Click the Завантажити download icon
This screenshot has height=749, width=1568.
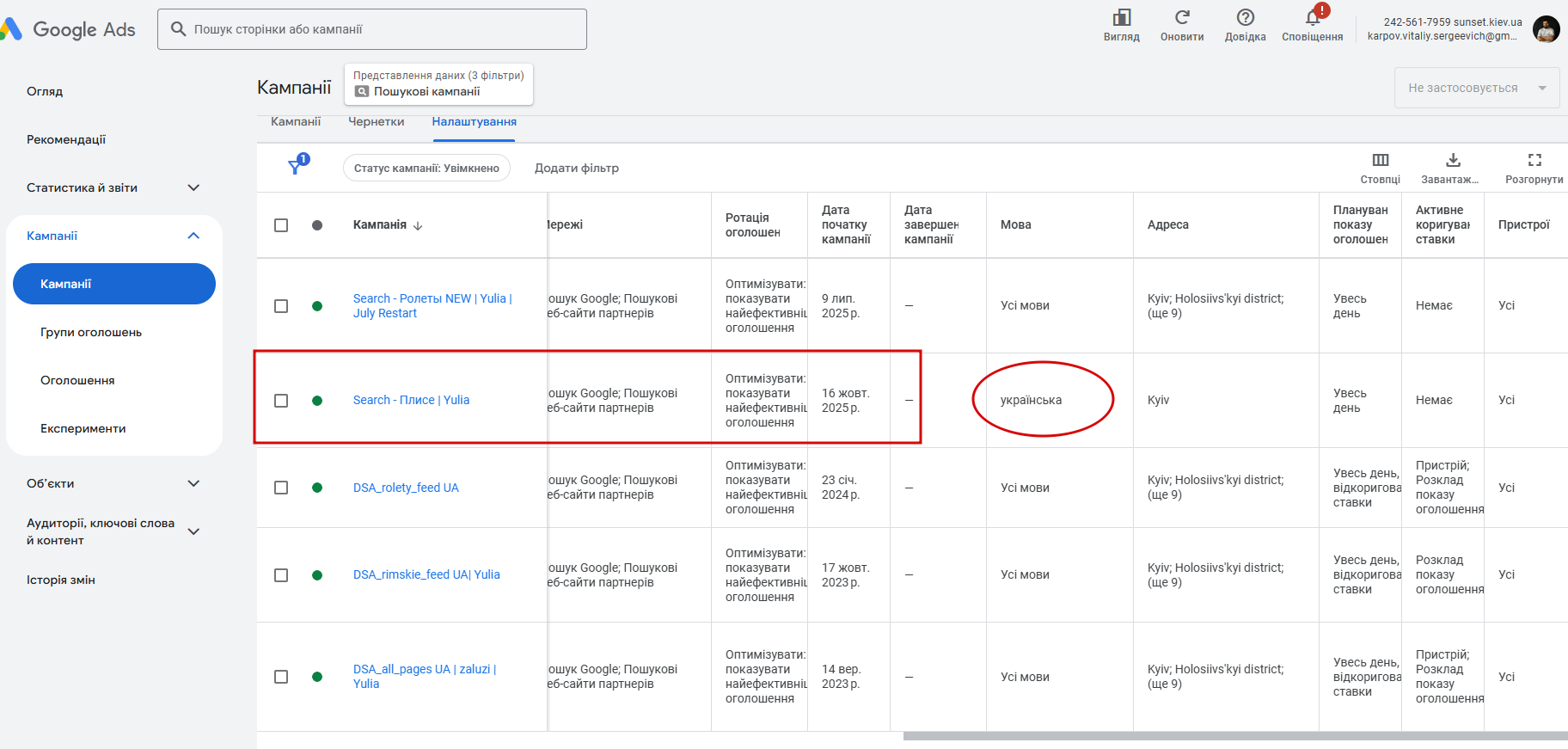[1452, 160]
